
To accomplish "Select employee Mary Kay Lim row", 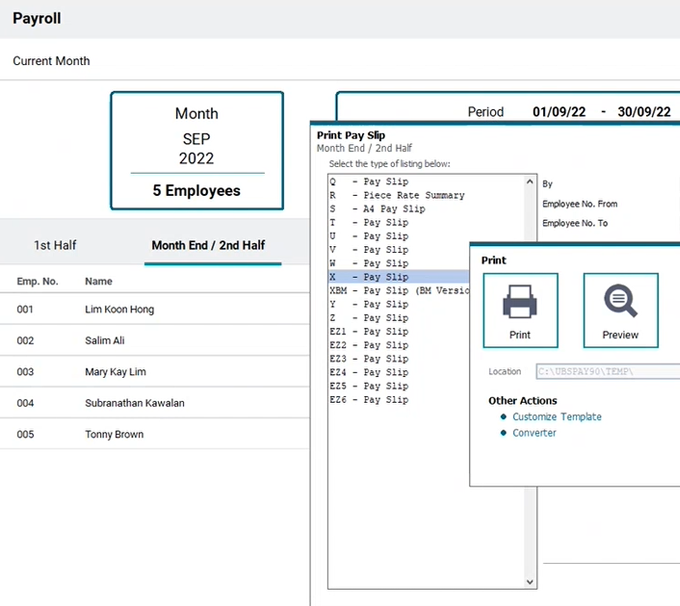I will [x=115, y=372].
